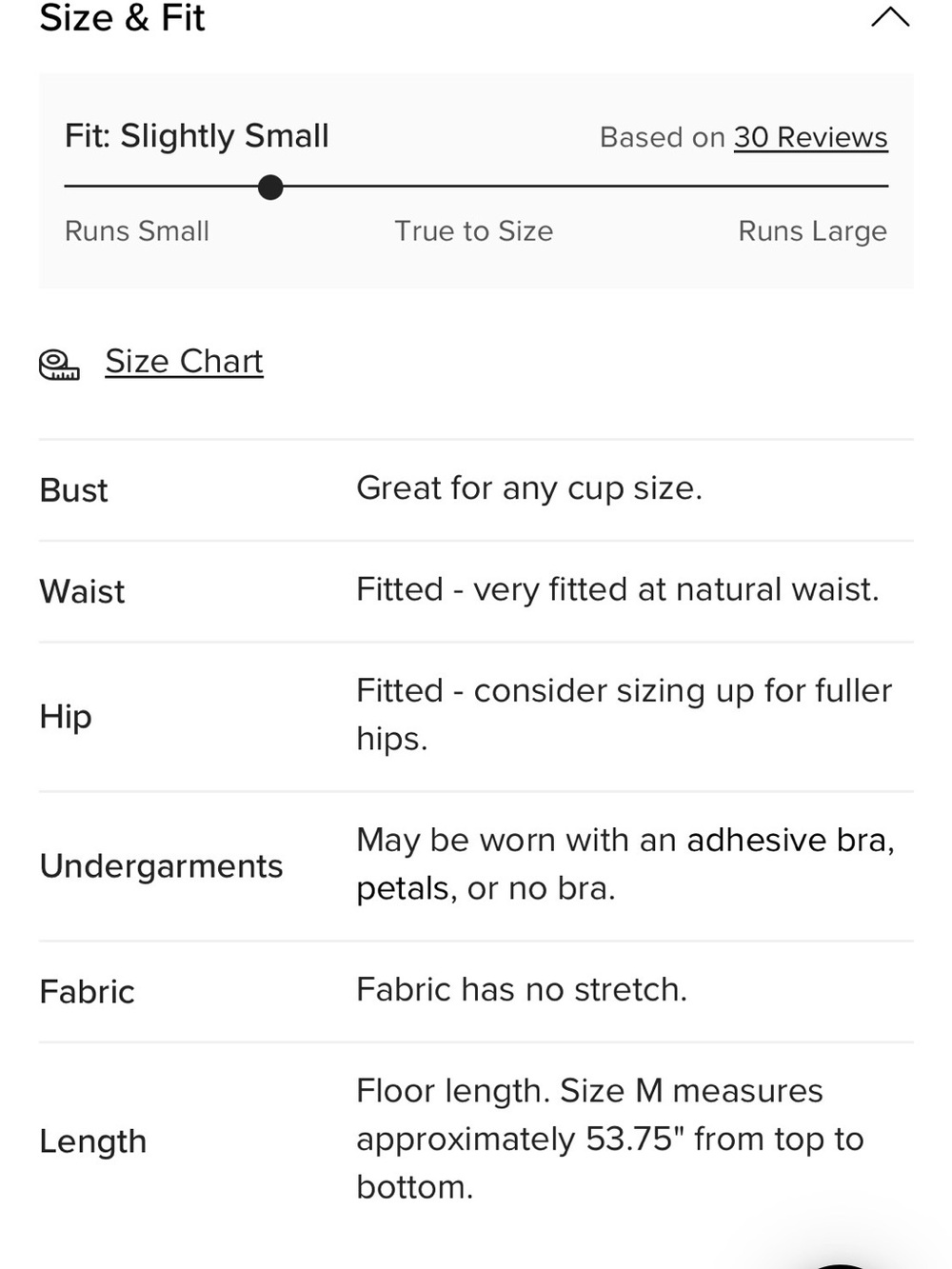
Task: Select the Runs Large label
Action: click(x=812, y=231)
